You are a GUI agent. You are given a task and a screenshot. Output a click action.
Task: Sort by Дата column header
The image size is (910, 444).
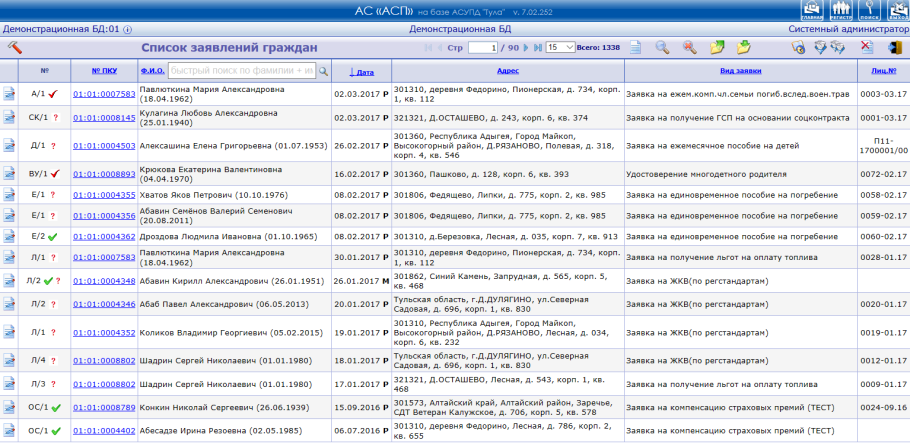[x=361, y=72]
